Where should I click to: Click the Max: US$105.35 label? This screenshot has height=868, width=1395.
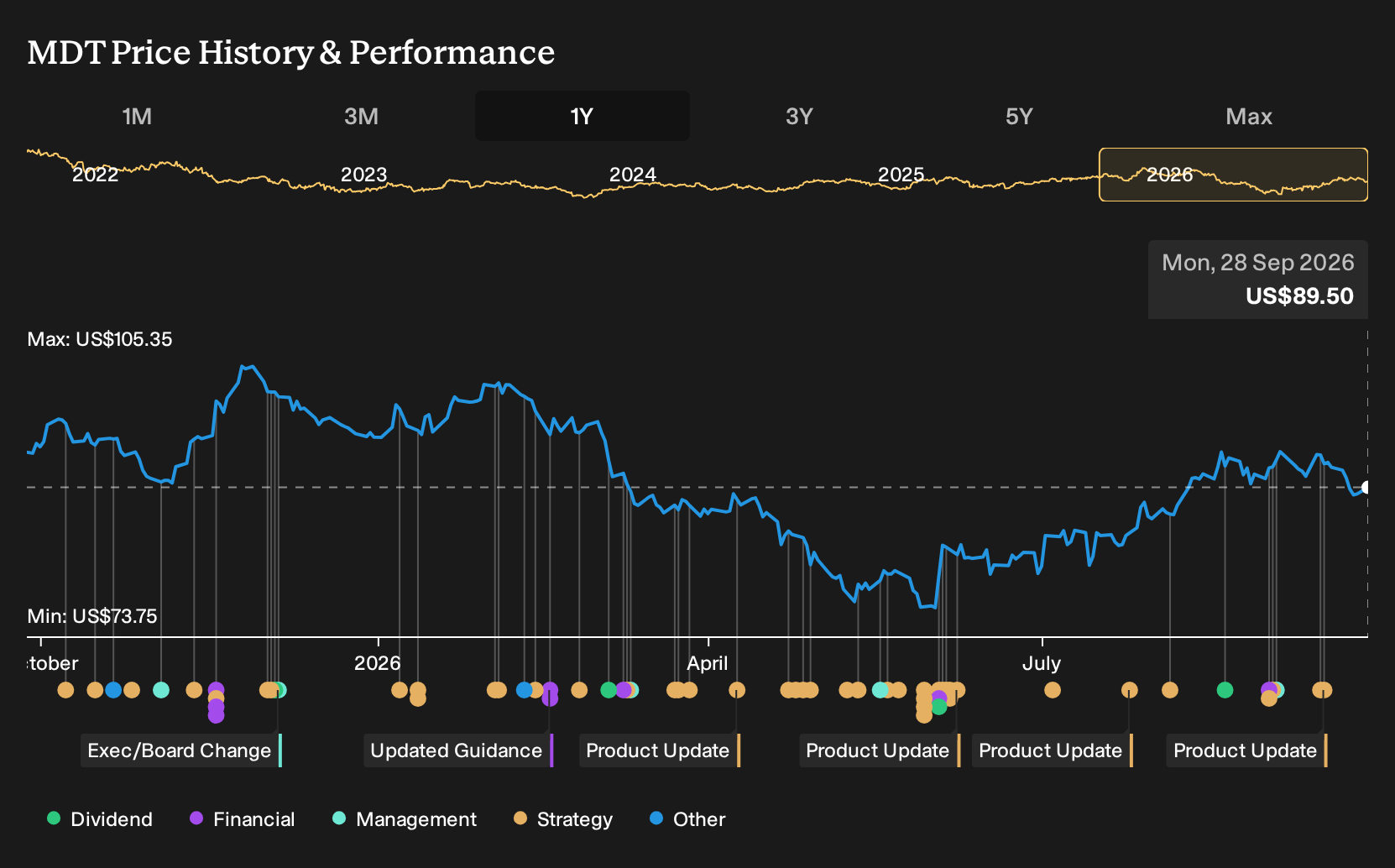pyautogui.click(x=100, y=339)
